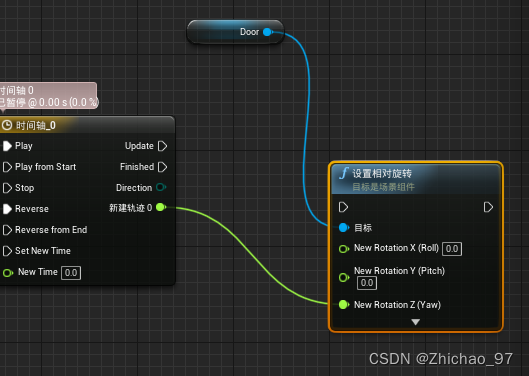Click the Reverse execution pin

7,209
